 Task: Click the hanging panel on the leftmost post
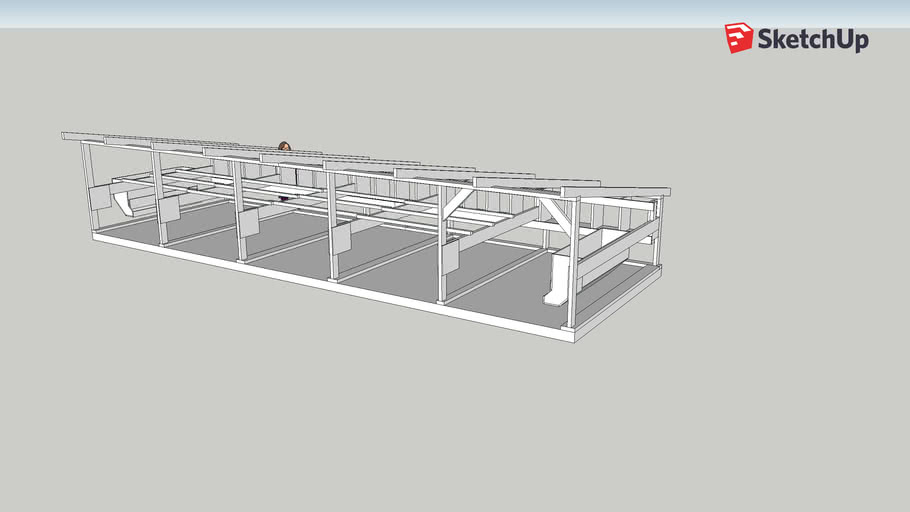click(x=100, y=197)
